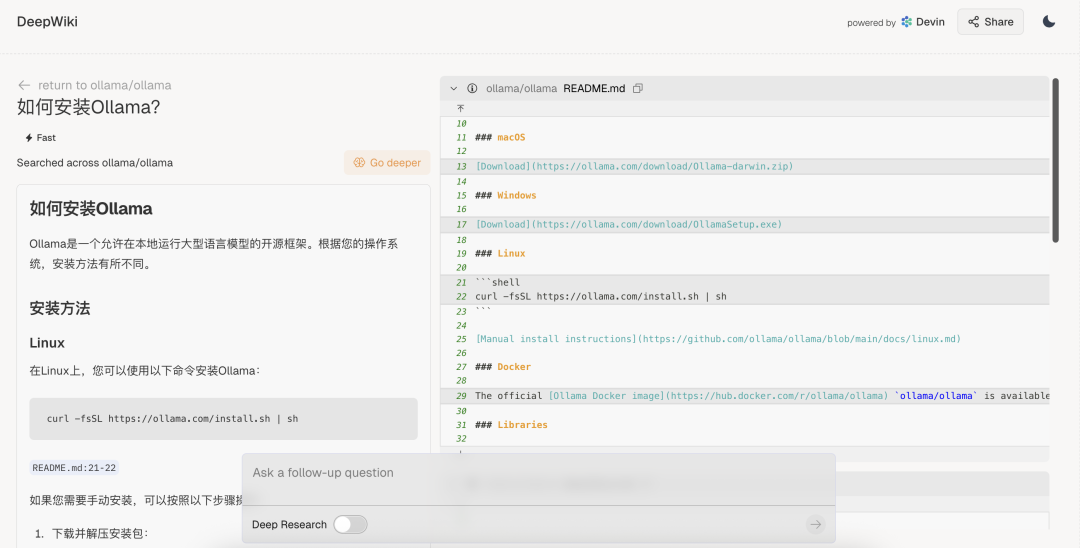
Task: Click the back arrow beside return link
Action: pos(24,85)
